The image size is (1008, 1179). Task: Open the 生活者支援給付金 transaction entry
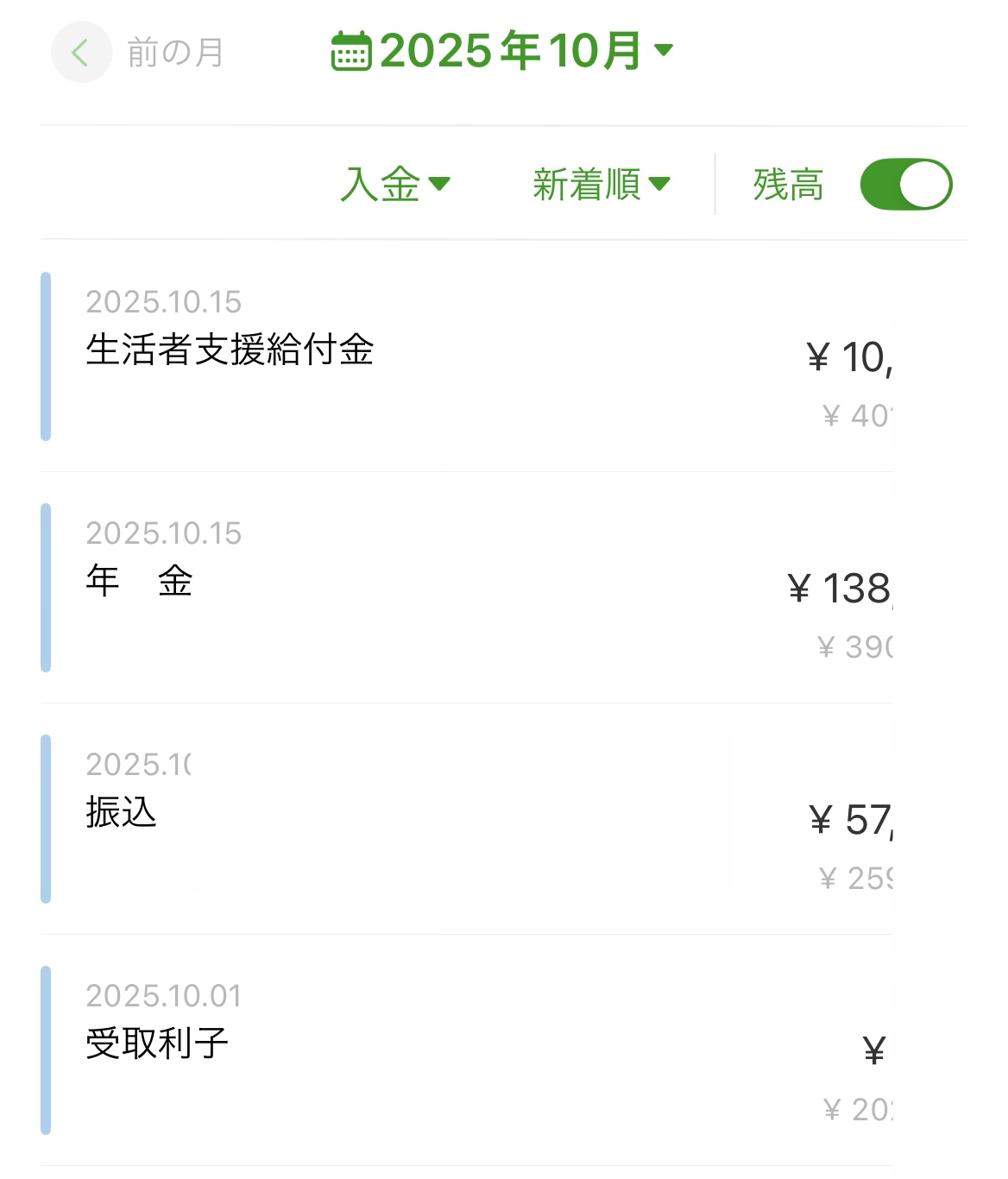pyautogui.click(x=230, y=350)
